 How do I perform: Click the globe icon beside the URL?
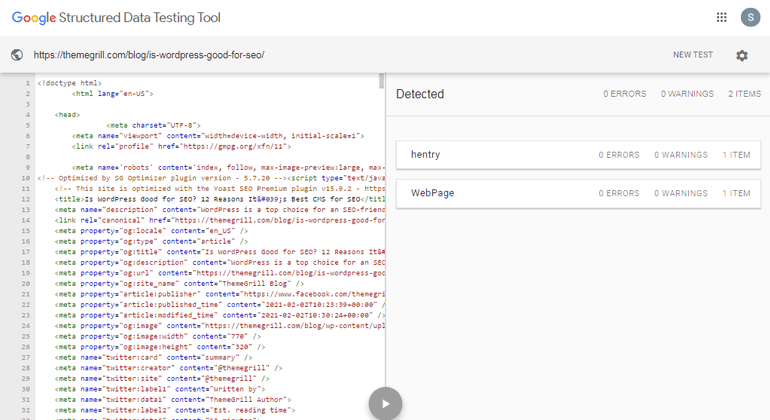17,55
